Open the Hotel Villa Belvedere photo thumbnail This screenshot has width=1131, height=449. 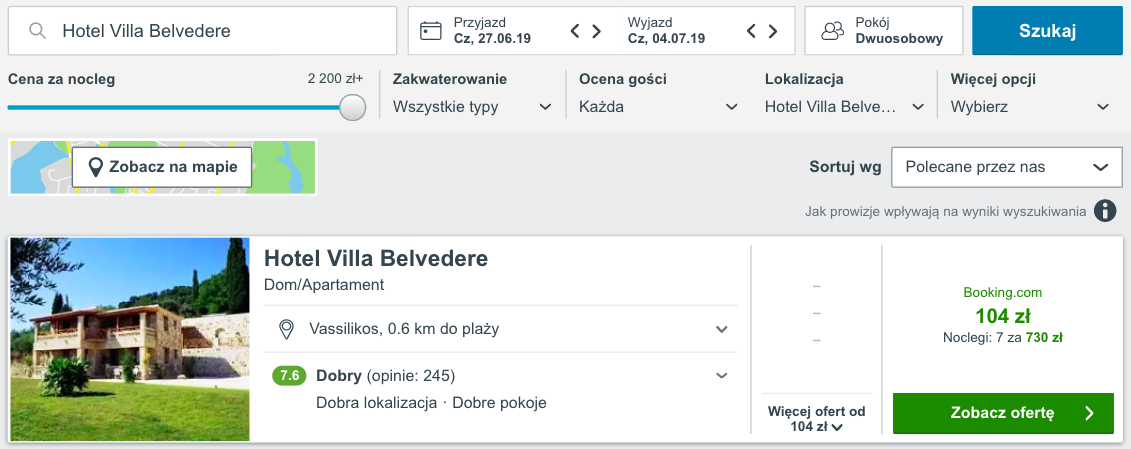coord(130,339)
